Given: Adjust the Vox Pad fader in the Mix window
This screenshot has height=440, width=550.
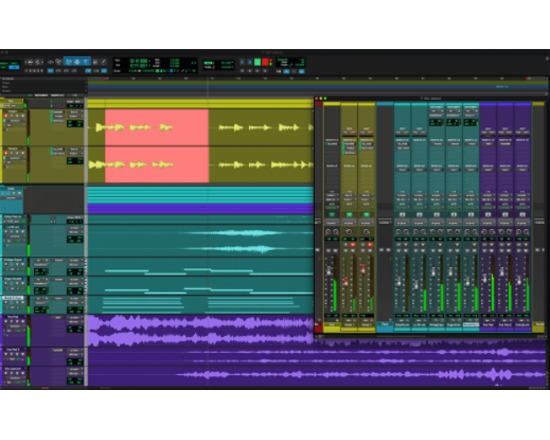Looking at the screenshot, I should click(x=485, y=278).
